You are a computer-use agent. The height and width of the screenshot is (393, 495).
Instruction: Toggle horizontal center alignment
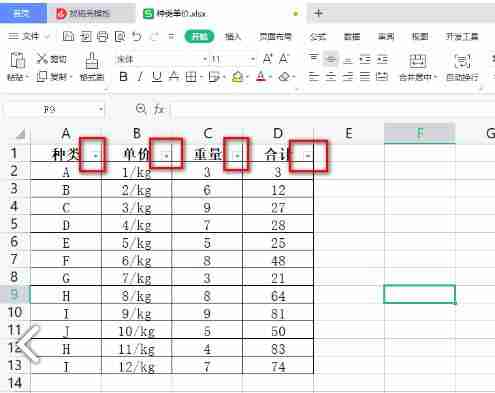[x=331, y=77]
